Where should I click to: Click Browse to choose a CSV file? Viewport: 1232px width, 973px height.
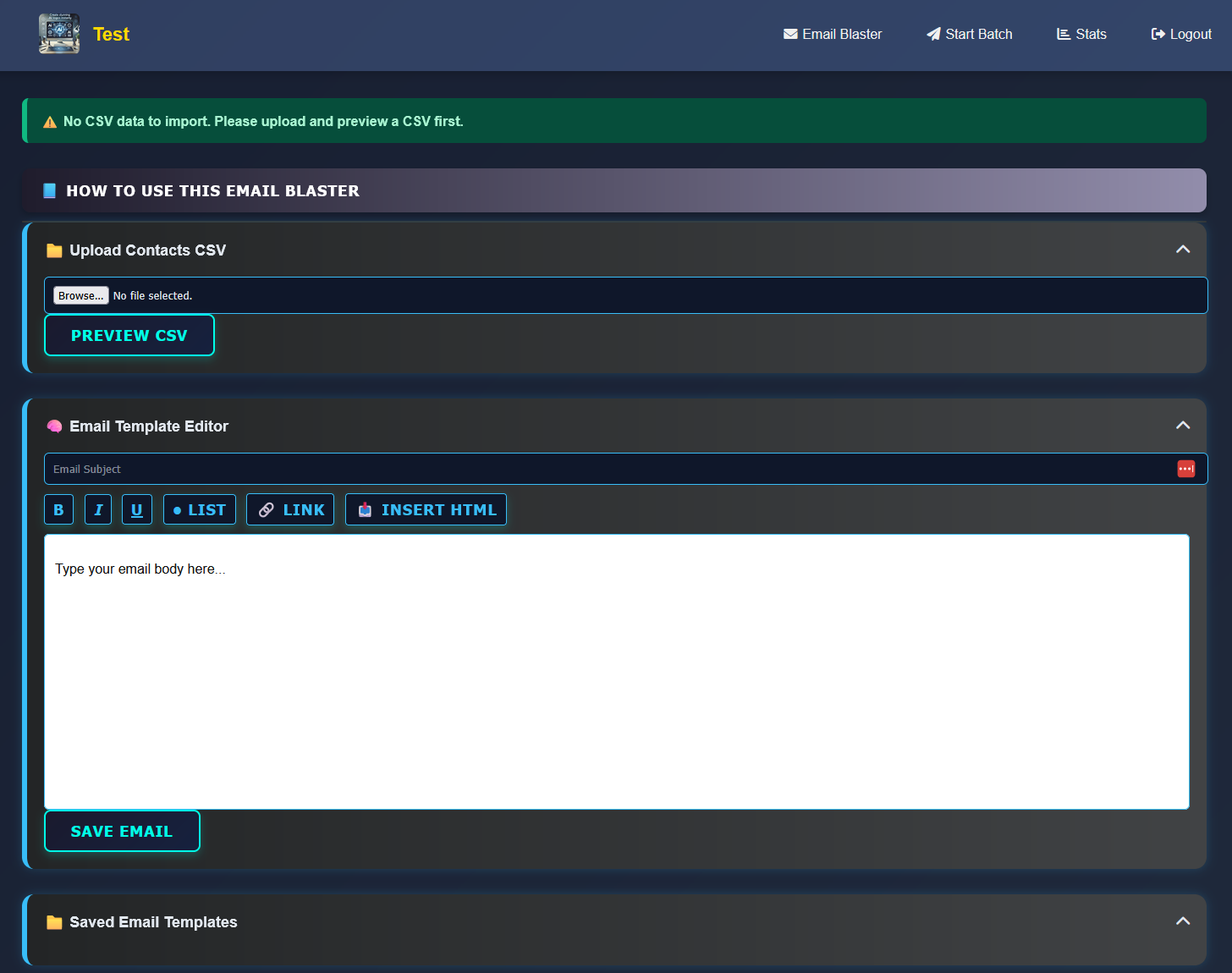[80, 295]
